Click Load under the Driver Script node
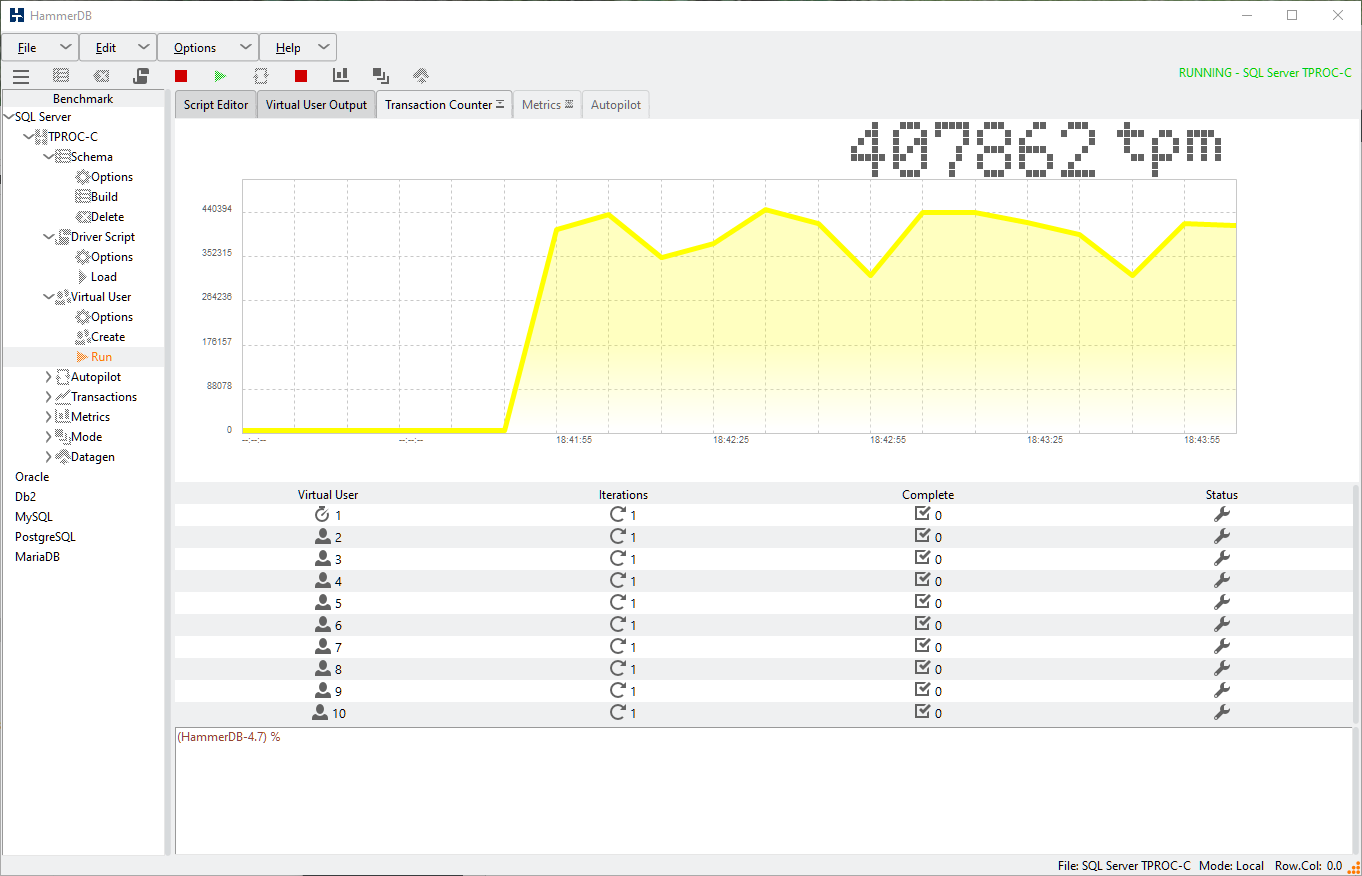 pos(104,277)
